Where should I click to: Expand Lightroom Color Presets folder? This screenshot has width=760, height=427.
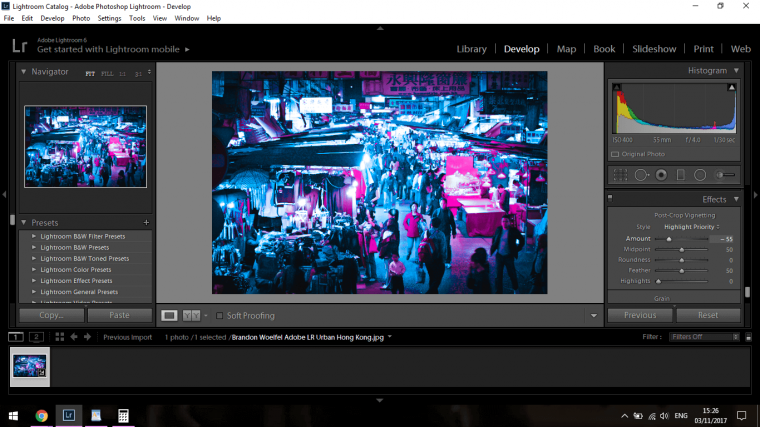click(34, 270)
